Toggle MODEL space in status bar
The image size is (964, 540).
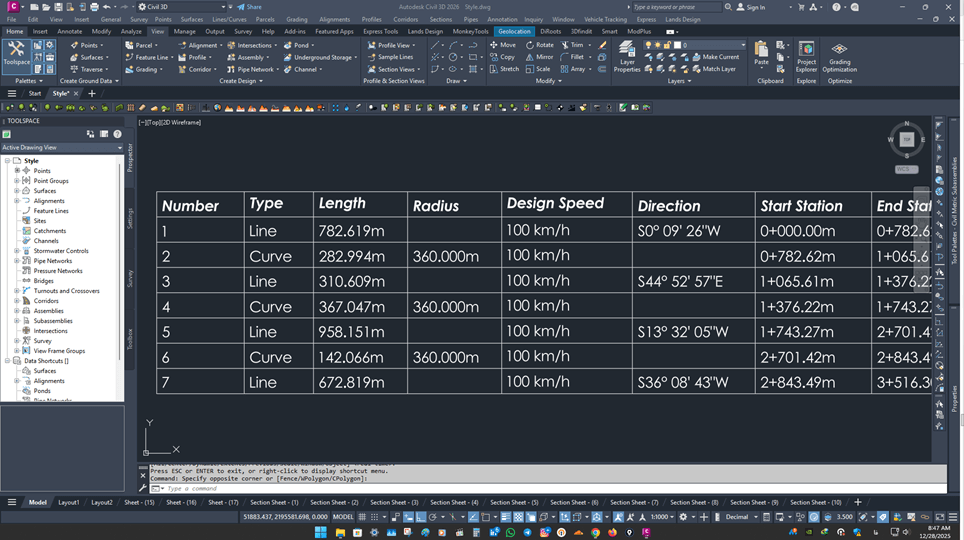point(342,517)
